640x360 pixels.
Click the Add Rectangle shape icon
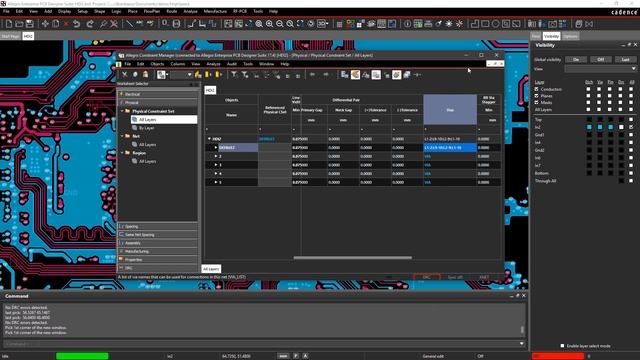(485, 24)
